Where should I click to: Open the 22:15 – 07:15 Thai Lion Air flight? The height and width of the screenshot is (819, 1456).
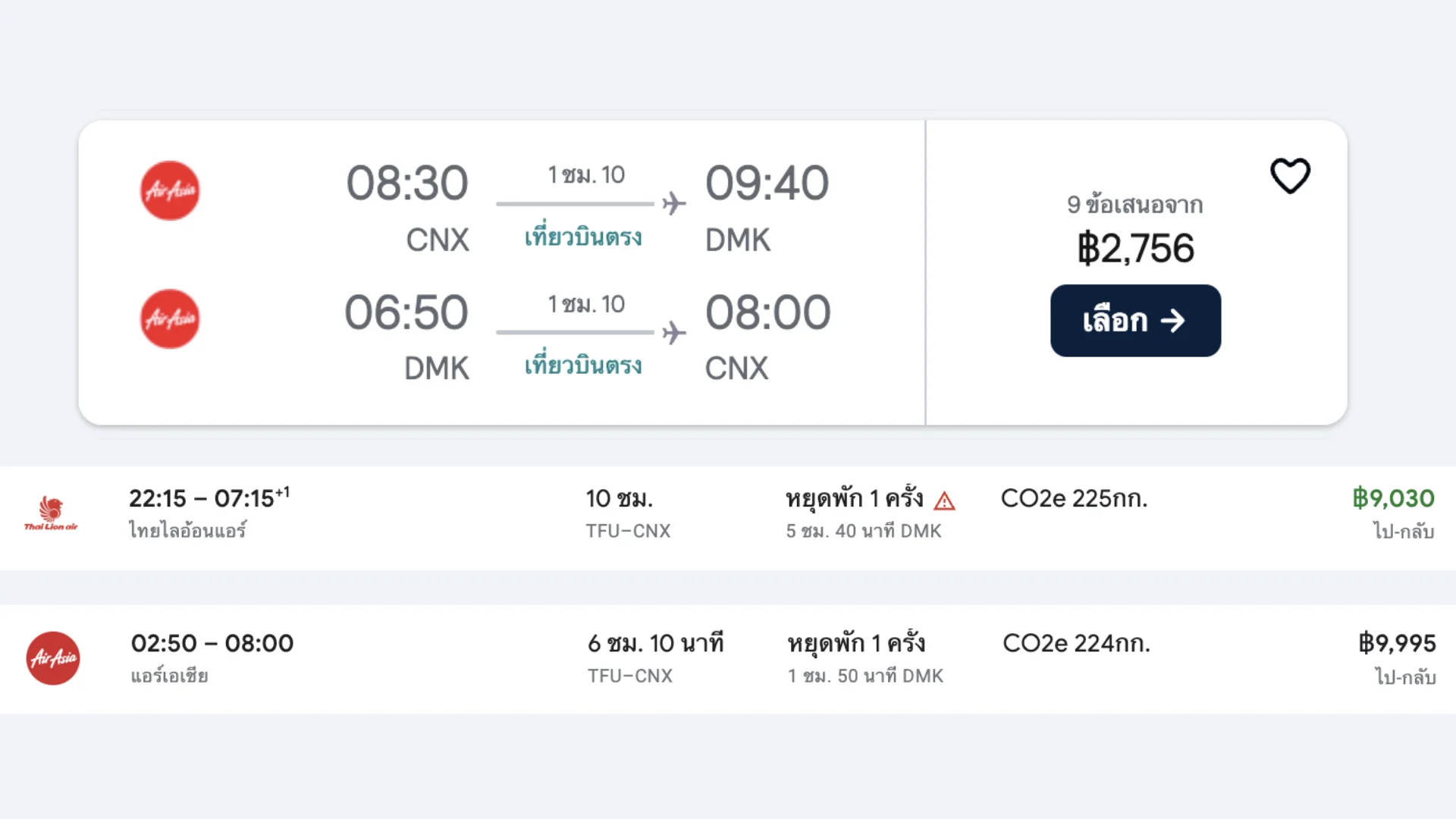click(209, 498)
